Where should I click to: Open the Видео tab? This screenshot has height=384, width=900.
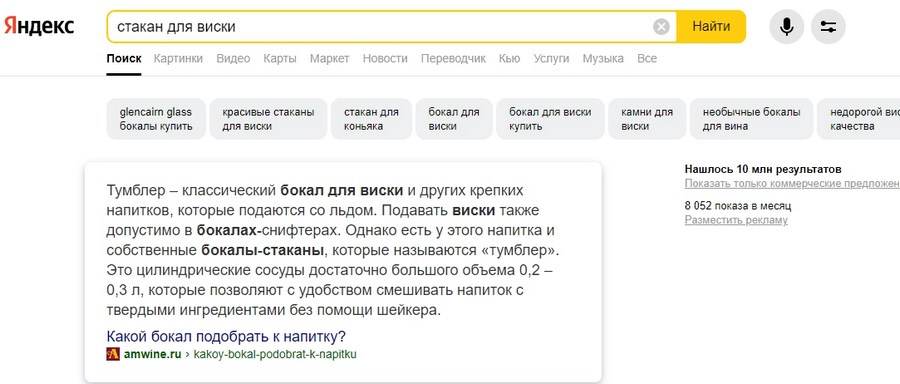pos(233,59)
